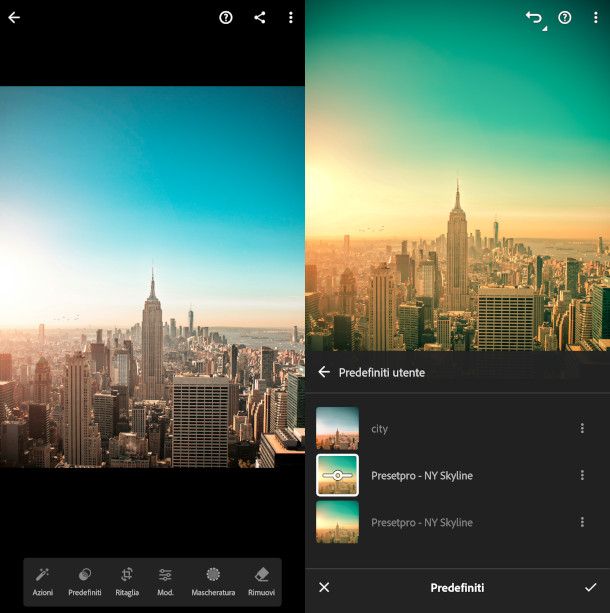Open help in the left screen header
610x613 pixels.
pos(226,18)
